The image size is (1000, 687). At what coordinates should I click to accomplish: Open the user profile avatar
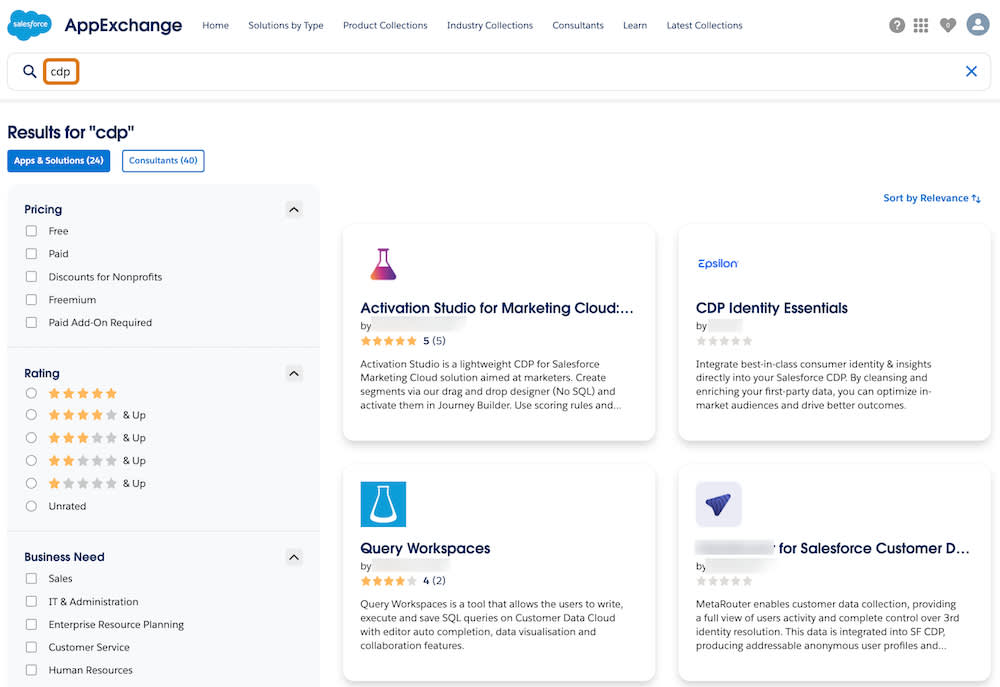pos(977,24)
